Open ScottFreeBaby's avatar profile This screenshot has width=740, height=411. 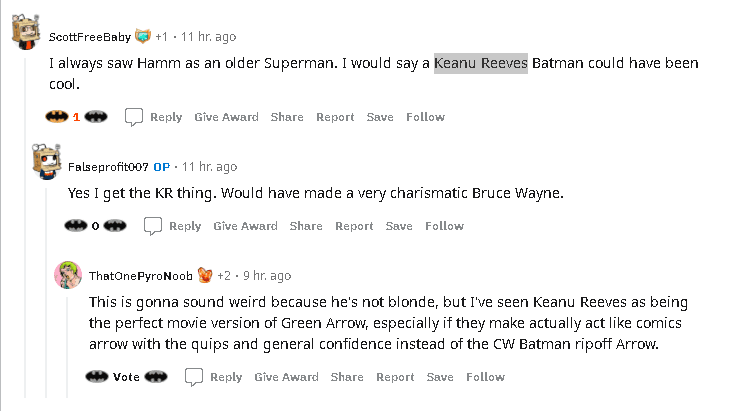coord(25,32)
